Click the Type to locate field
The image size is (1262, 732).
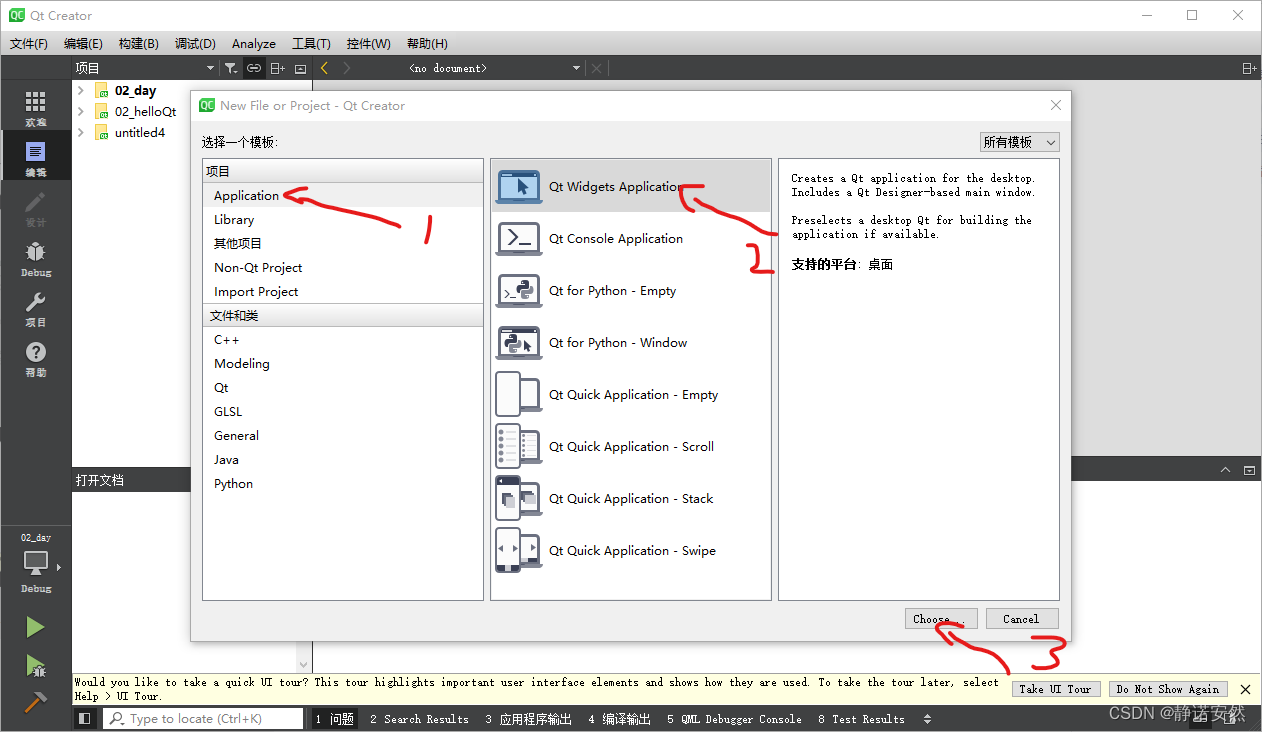click(203, 719)
